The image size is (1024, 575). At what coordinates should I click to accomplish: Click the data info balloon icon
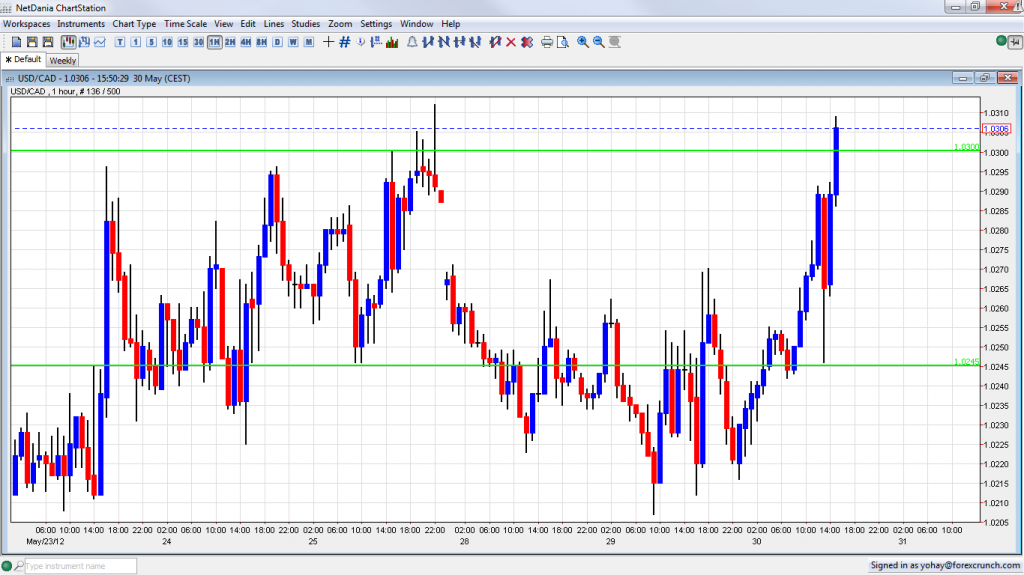click(x=360, y=42)
